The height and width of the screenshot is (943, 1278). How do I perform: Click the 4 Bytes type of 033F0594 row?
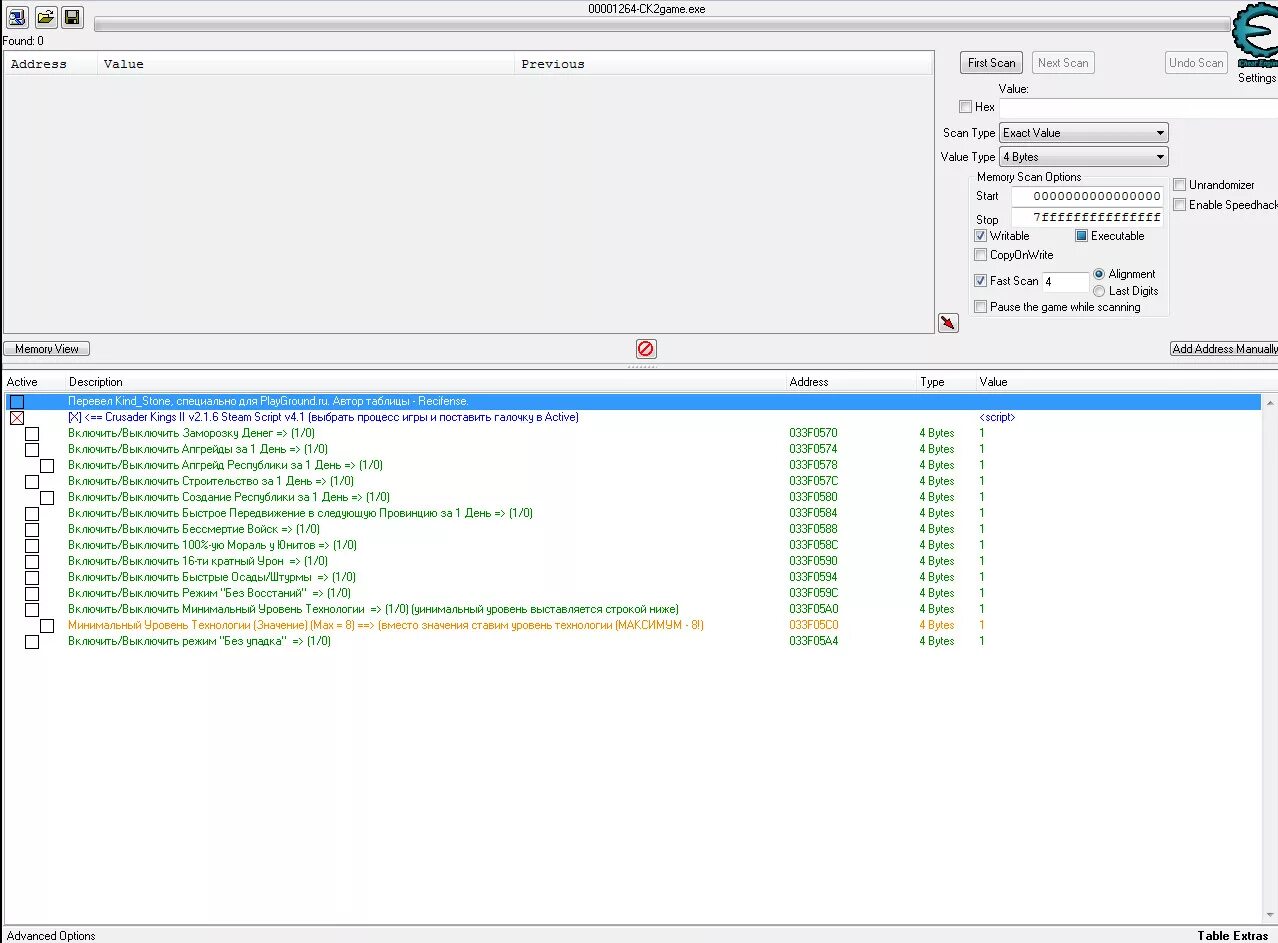pyautogui.click(x=937, y=577)
